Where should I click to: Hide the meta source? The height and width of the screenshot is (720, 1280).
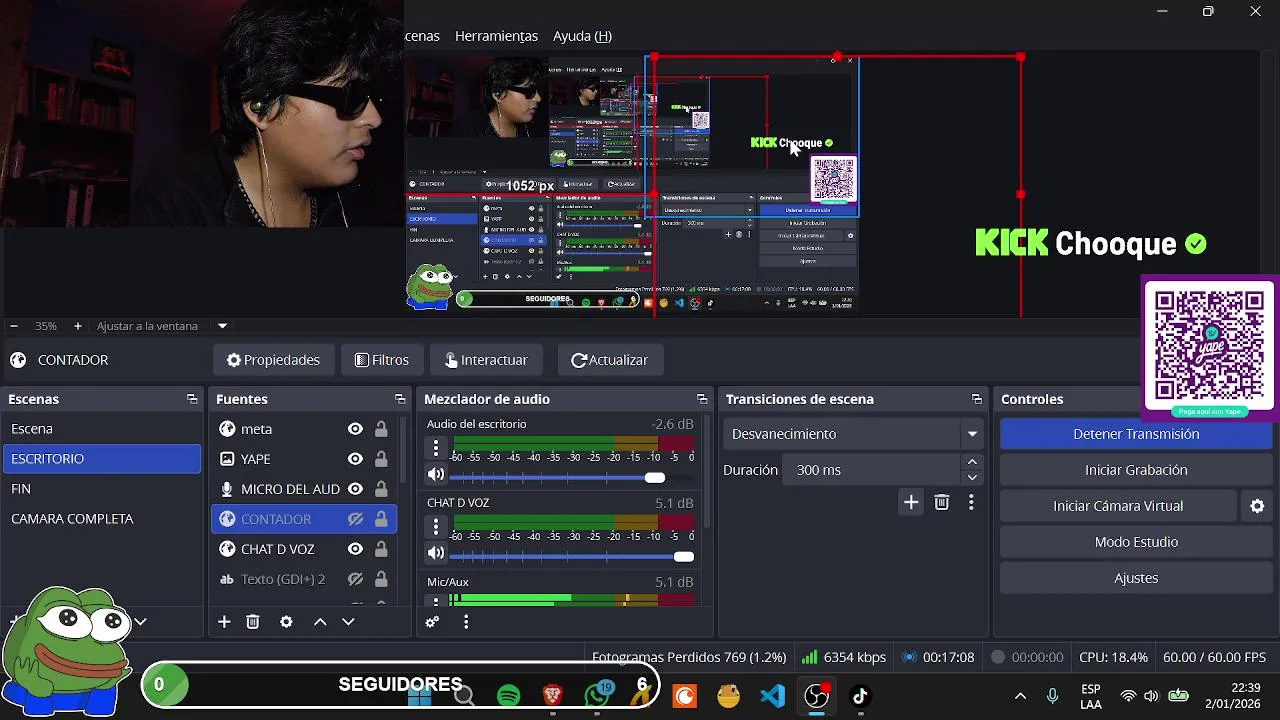pos(355,429)
